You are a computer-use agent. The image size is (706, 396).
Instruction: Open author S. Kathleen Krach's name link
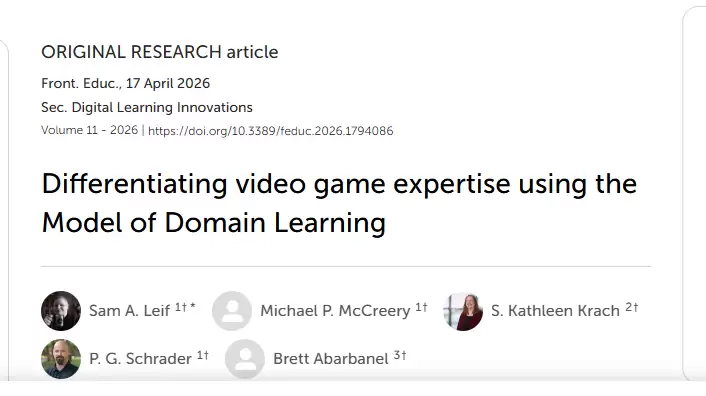point(555,310)
